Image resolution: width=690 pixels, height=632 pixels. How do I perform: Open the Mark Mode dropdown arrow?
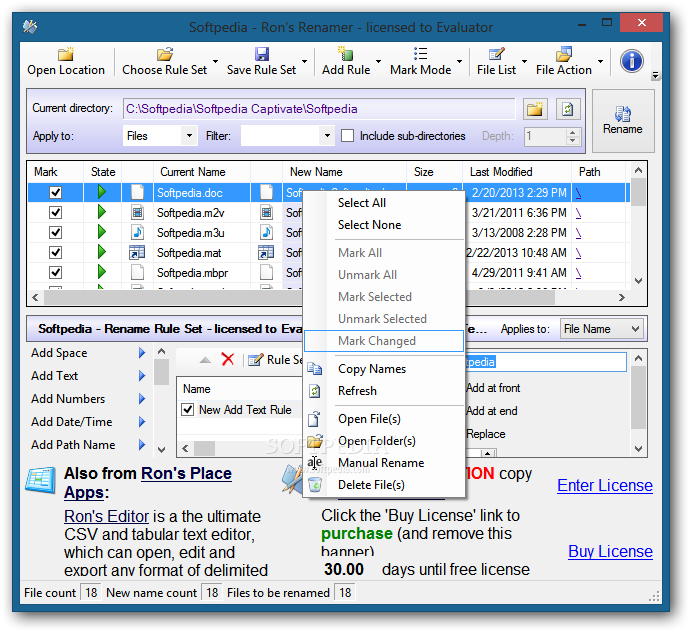pyautogui.click(x=459, y=61)
